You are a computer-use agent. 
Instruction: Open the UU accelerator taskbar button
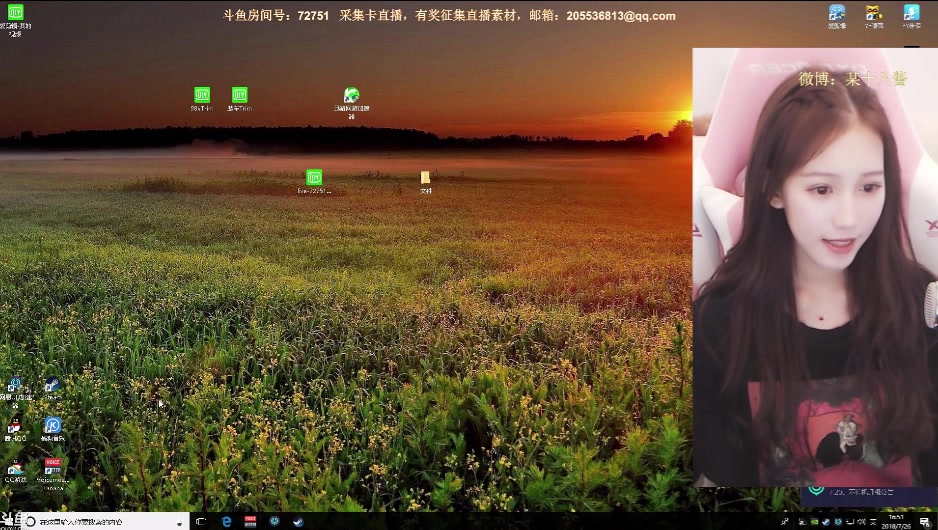pyautogui.click(x=274, y=522)
